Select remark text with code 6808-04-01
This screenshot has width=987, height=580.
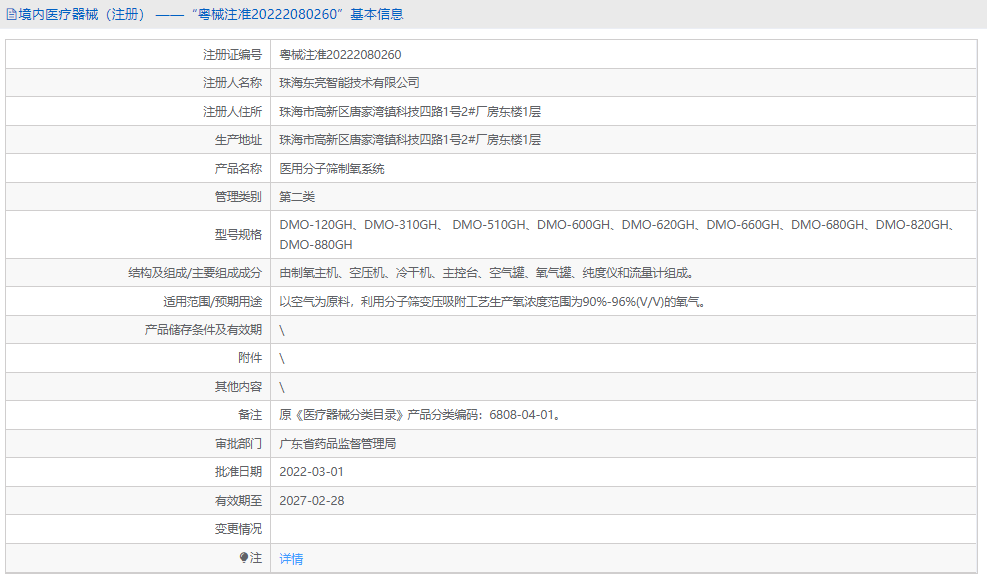[420, 415]
